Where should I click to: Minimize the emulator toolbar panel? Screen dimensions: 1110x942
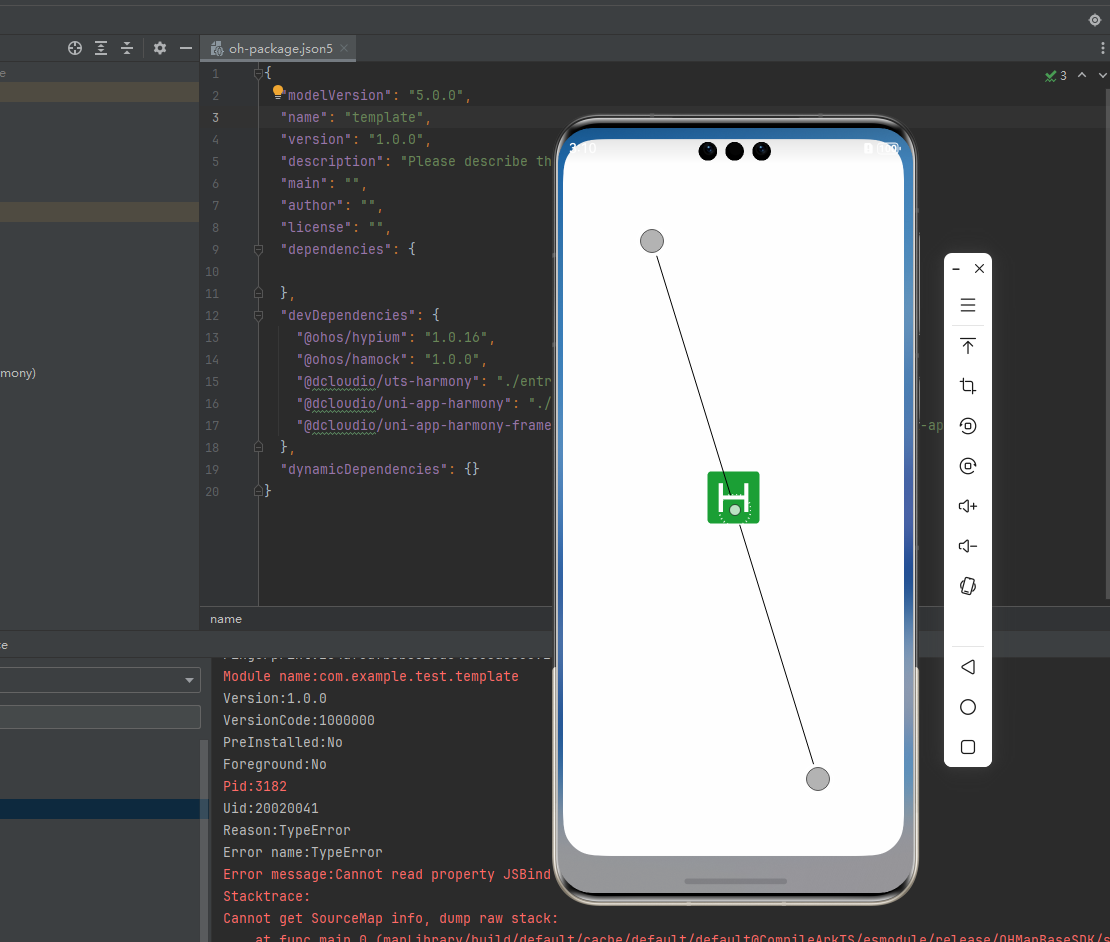[x=956, y=269]
